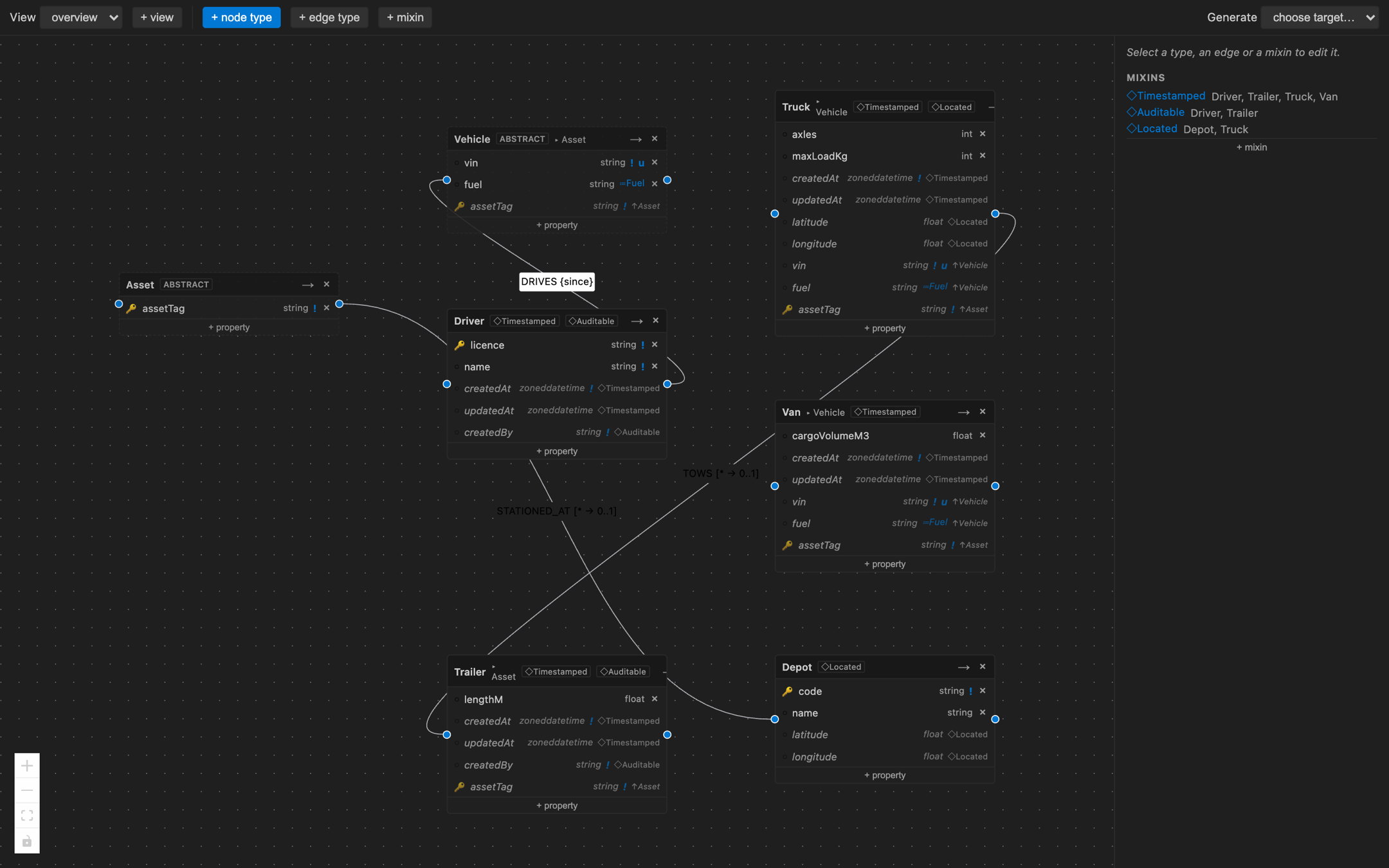The height and width of the screenshot is (868, 1389).
Task: Remove the code property from Depot
Action: point(983,691)
